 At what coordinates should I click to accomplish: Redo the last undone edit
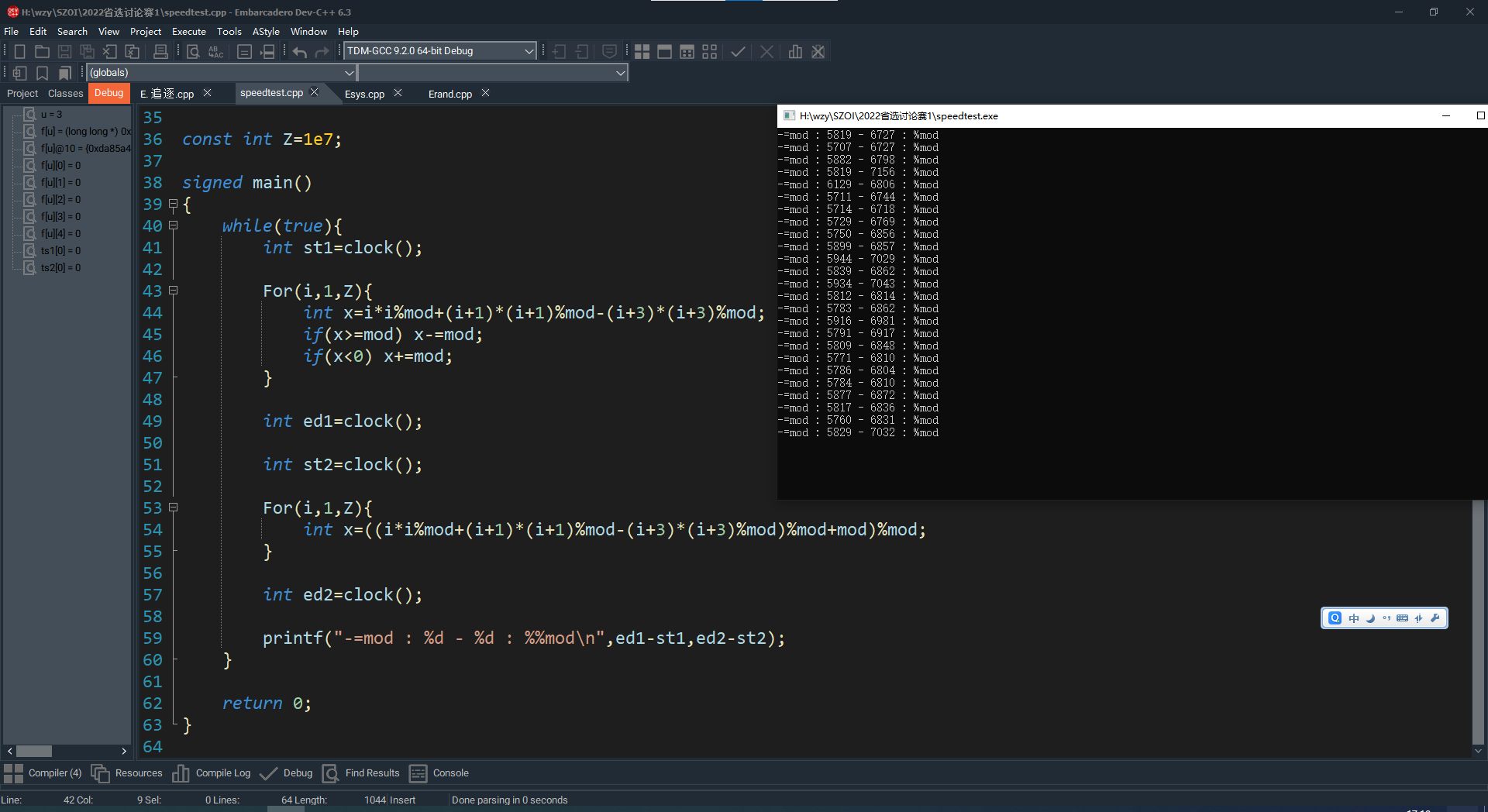[322, 51]
